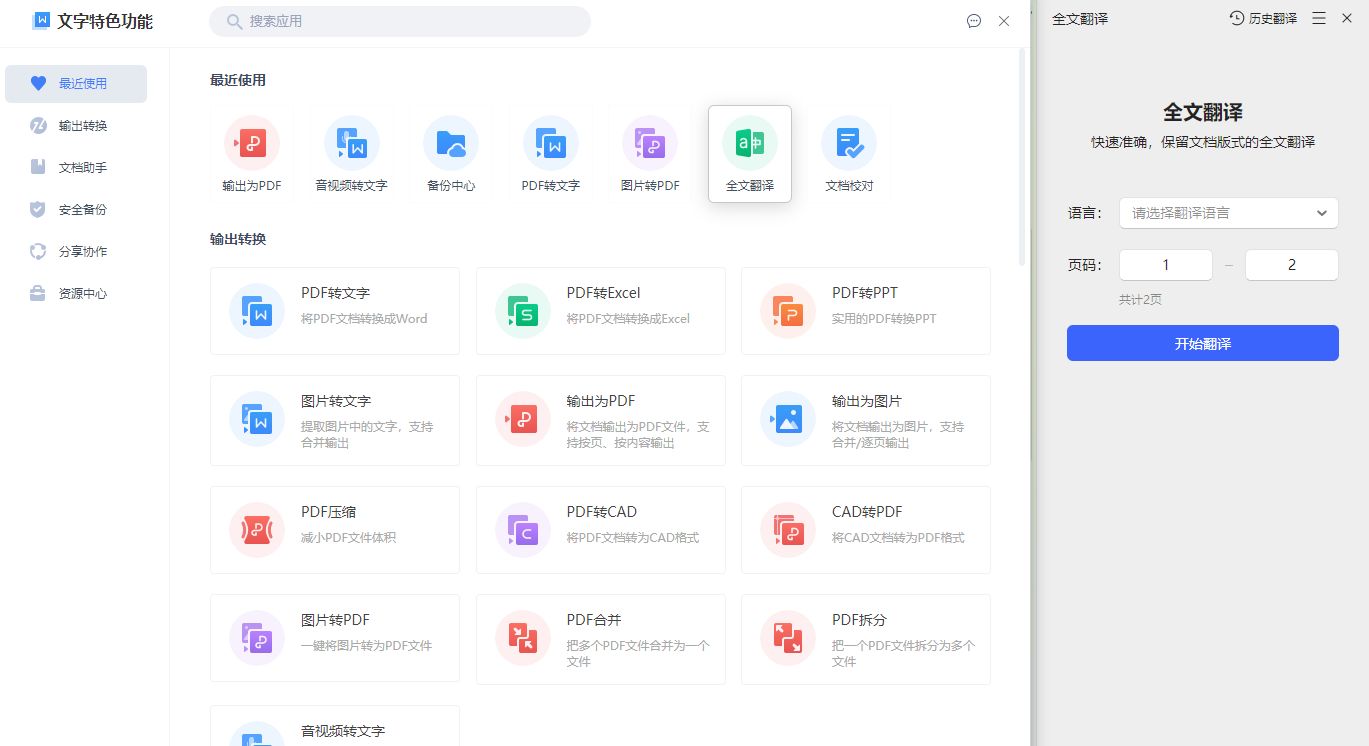Image resolution: width=1369 pixels, height=746 pixels.
Task: Click PDF转Excel card title text
Action: (603, 293)
